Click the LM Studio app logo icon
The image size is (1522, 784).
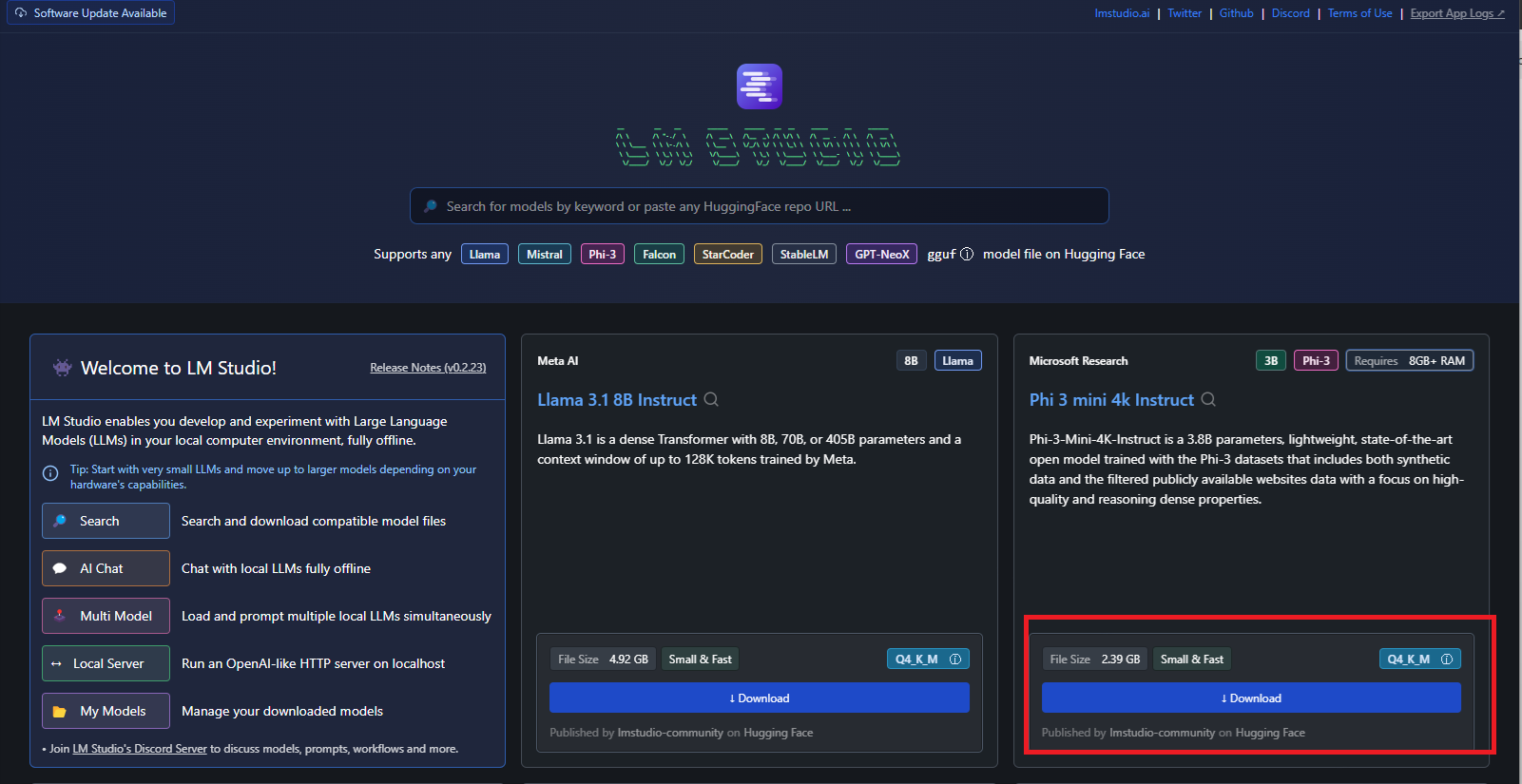click(760, 86)
